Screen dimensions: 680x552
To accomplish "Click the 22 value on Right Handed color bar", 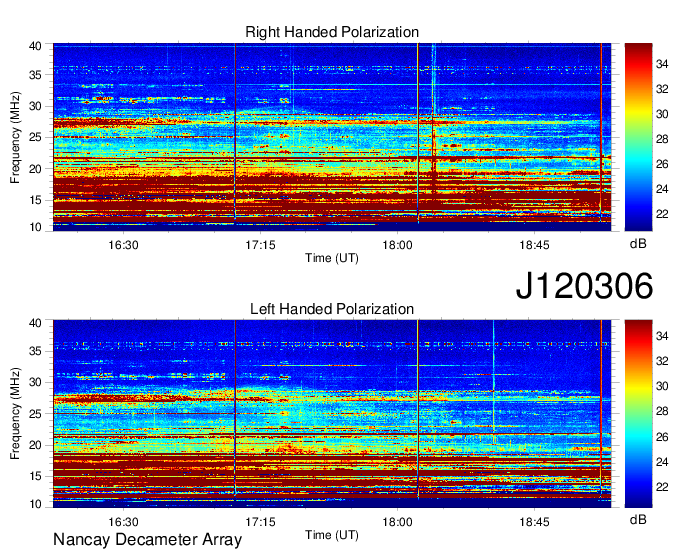I will (662, 214).
